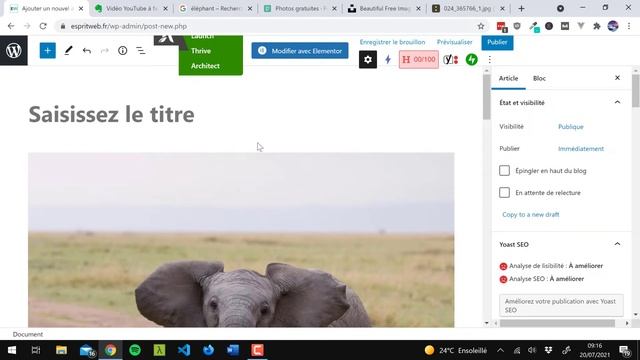Open Windows Start menu
Viewport: 640px width, 360px height.
pyautogui.click(x=12, y=350)
